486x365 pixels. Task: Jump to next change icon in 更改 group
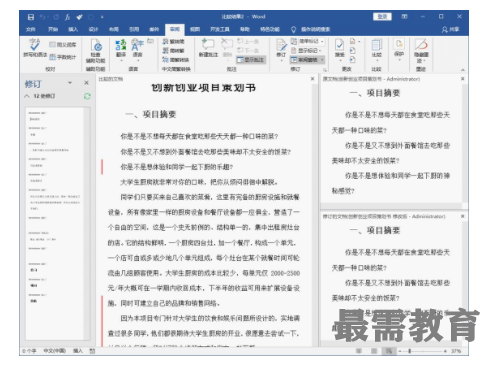pos(352,60)
